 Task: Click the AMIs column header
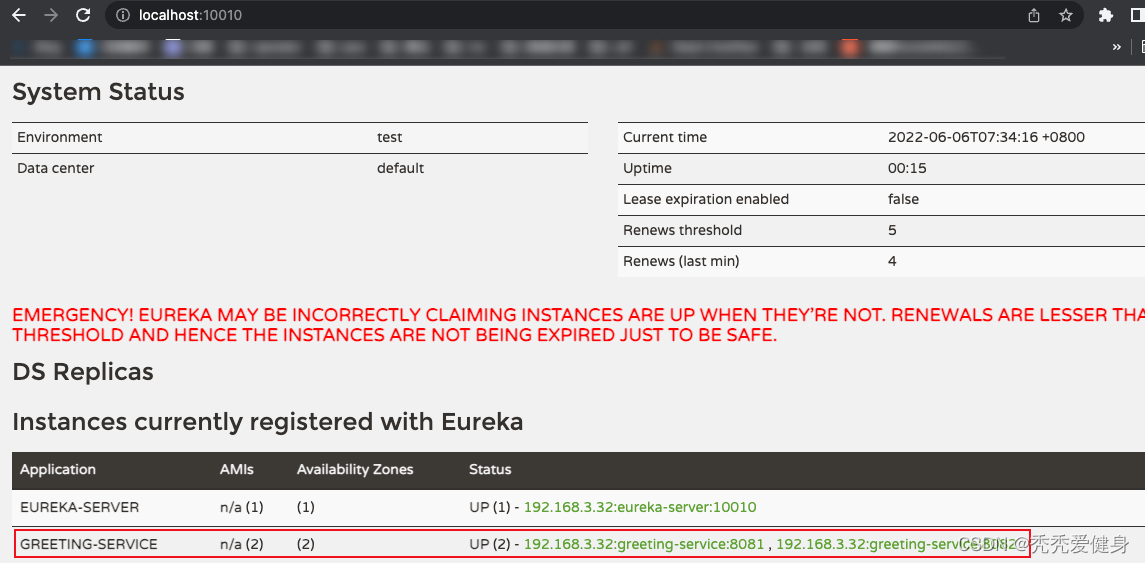tap(237, 470)
